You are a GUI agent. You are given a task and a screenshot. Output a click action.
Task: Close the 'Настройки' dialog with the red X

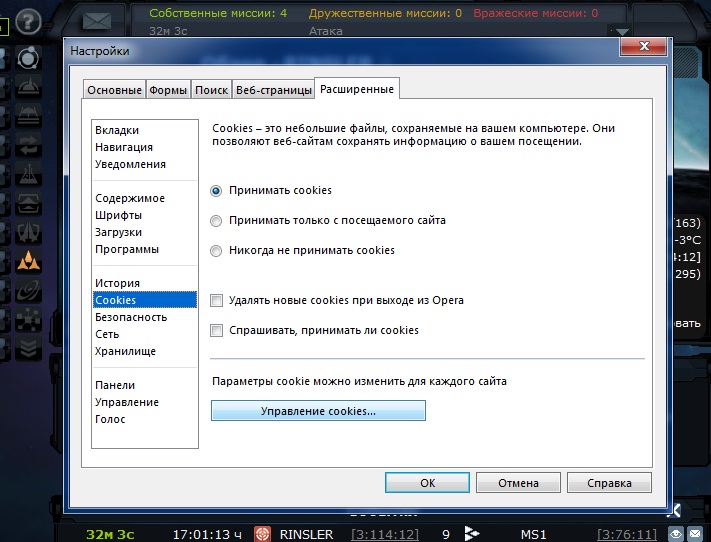point(643,46)
